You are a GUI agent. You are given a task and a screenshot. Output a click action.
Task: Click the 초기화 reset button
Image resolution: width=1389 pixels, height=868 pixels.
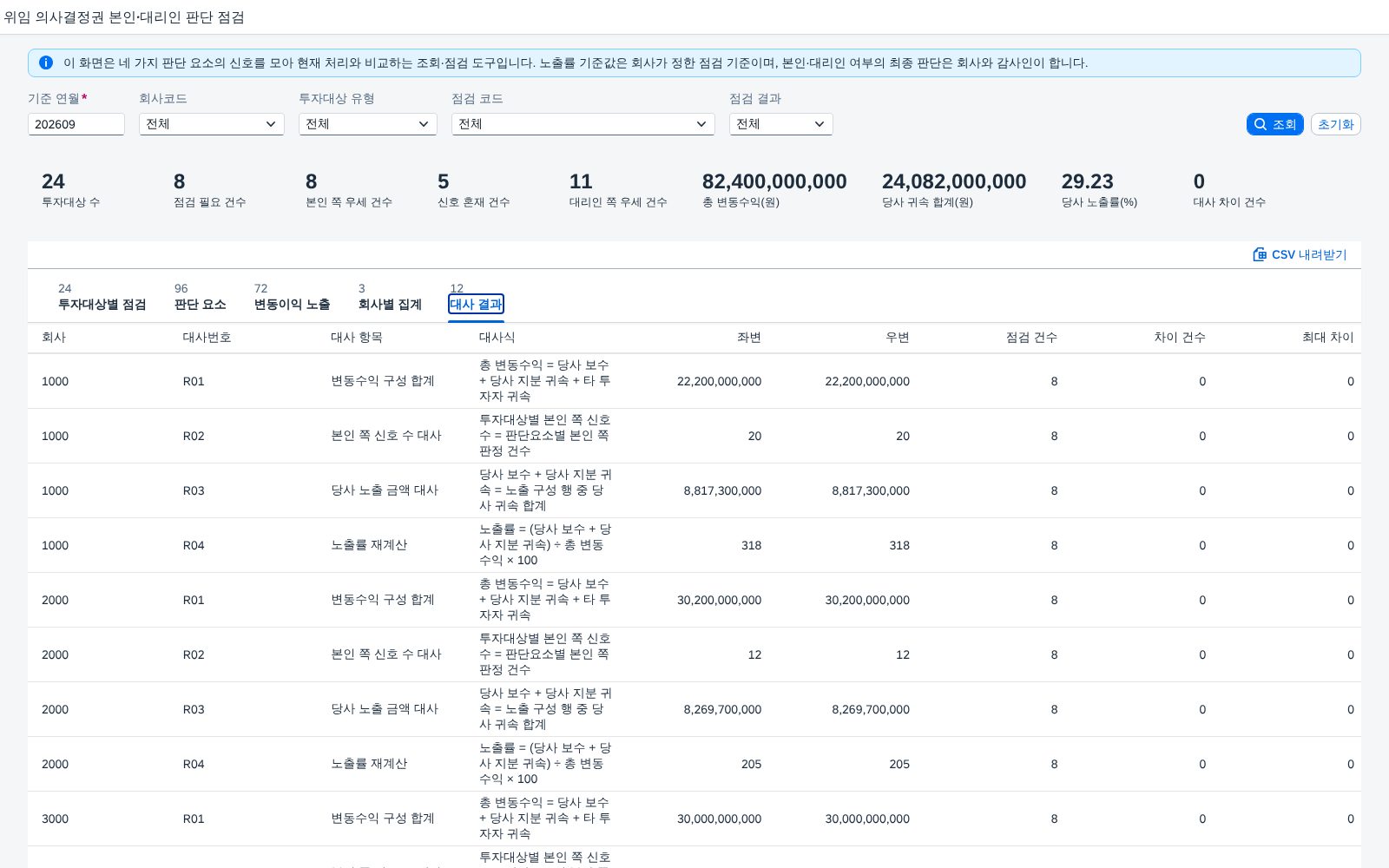tap(1335, 124)
